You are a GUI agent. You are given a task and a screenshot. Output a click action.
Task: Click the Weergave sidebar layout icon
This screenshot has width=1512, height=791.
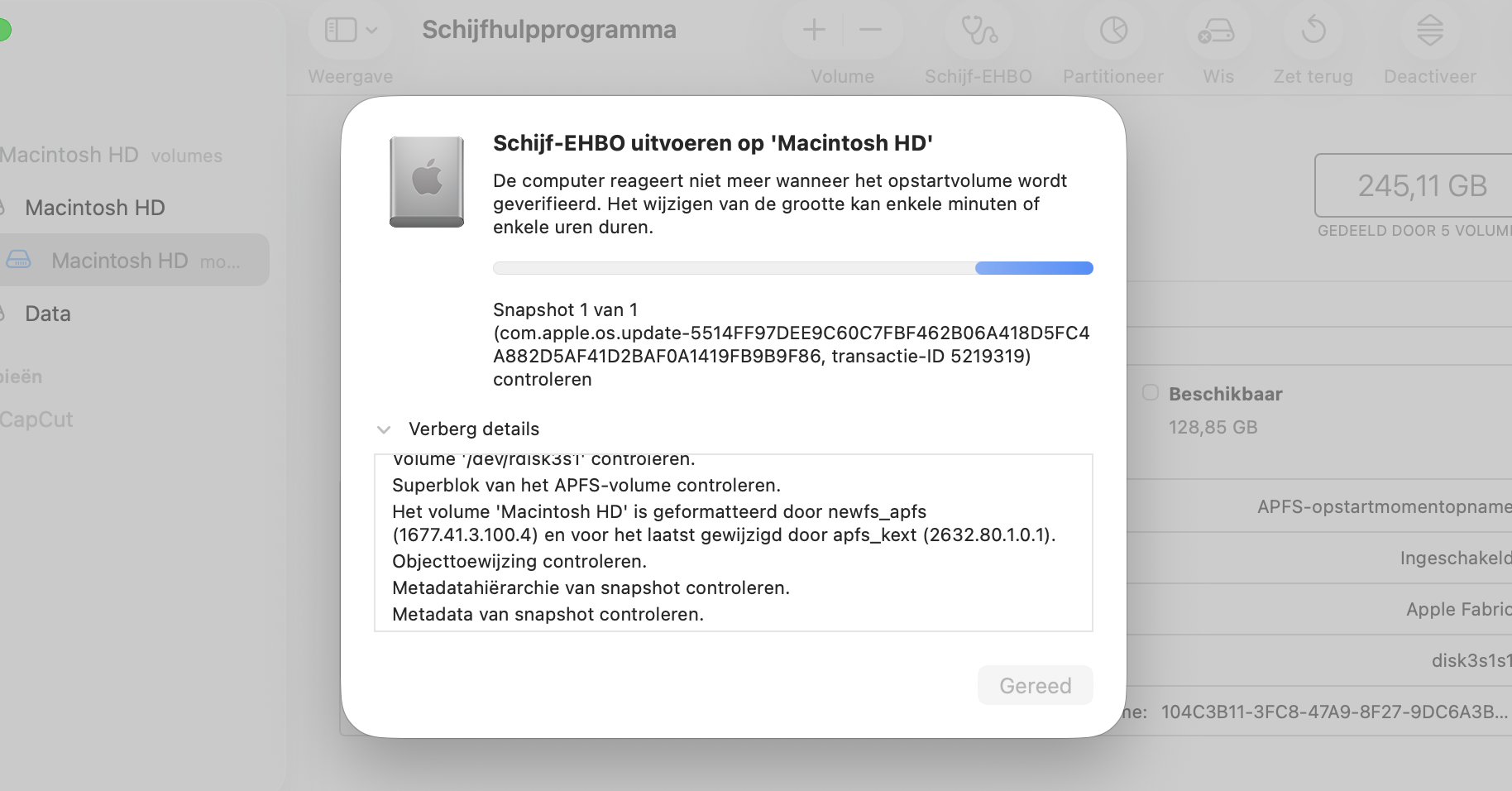click(340, 29)
